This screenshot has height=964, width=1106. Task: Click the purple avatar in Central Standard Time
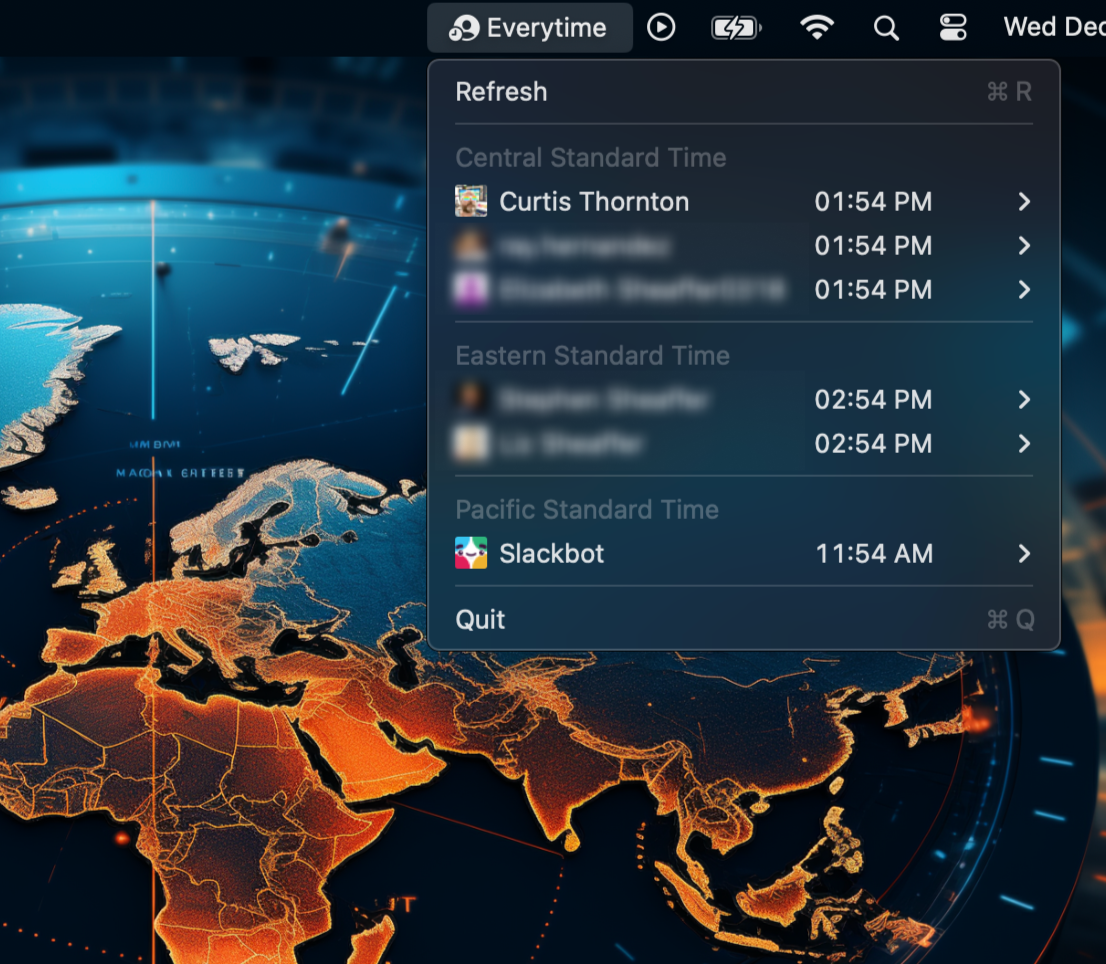click(x=471, y=290)
